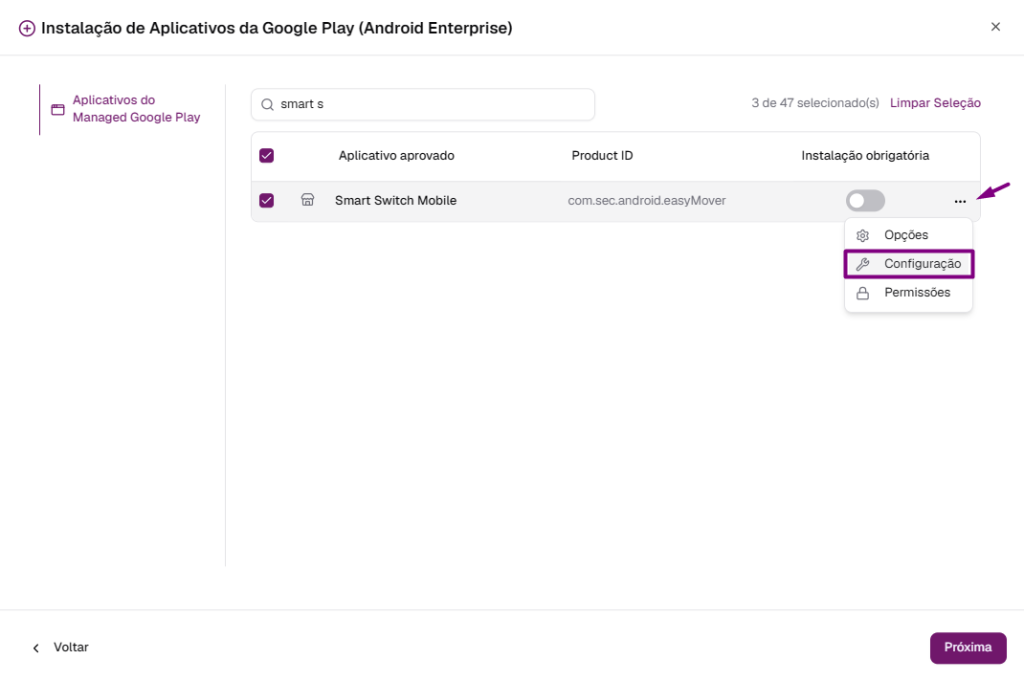Click the lock icon next to Permissões
1024x681 pixels.
[x=863, y=293]
